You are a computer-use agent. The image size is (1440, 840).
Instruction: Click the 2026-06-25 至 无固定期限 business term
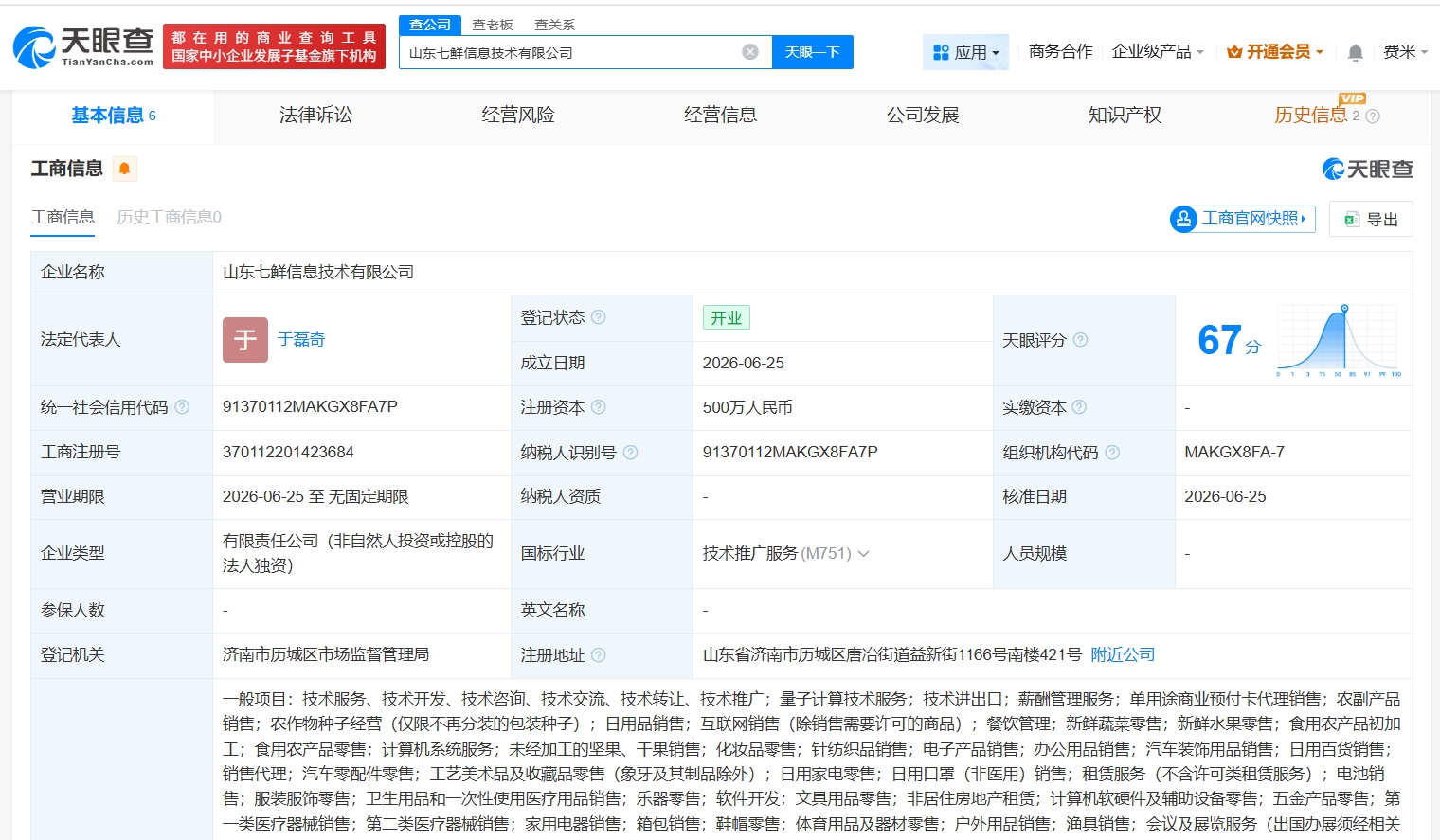(315, 497)
